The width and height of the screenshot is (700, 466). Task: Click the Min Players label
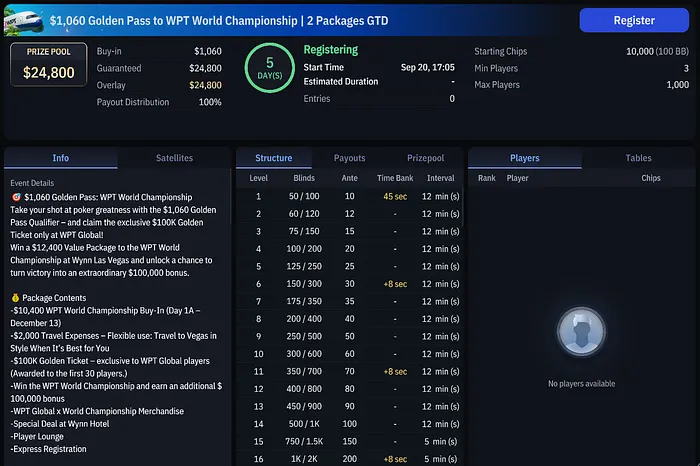click(496, 68)
